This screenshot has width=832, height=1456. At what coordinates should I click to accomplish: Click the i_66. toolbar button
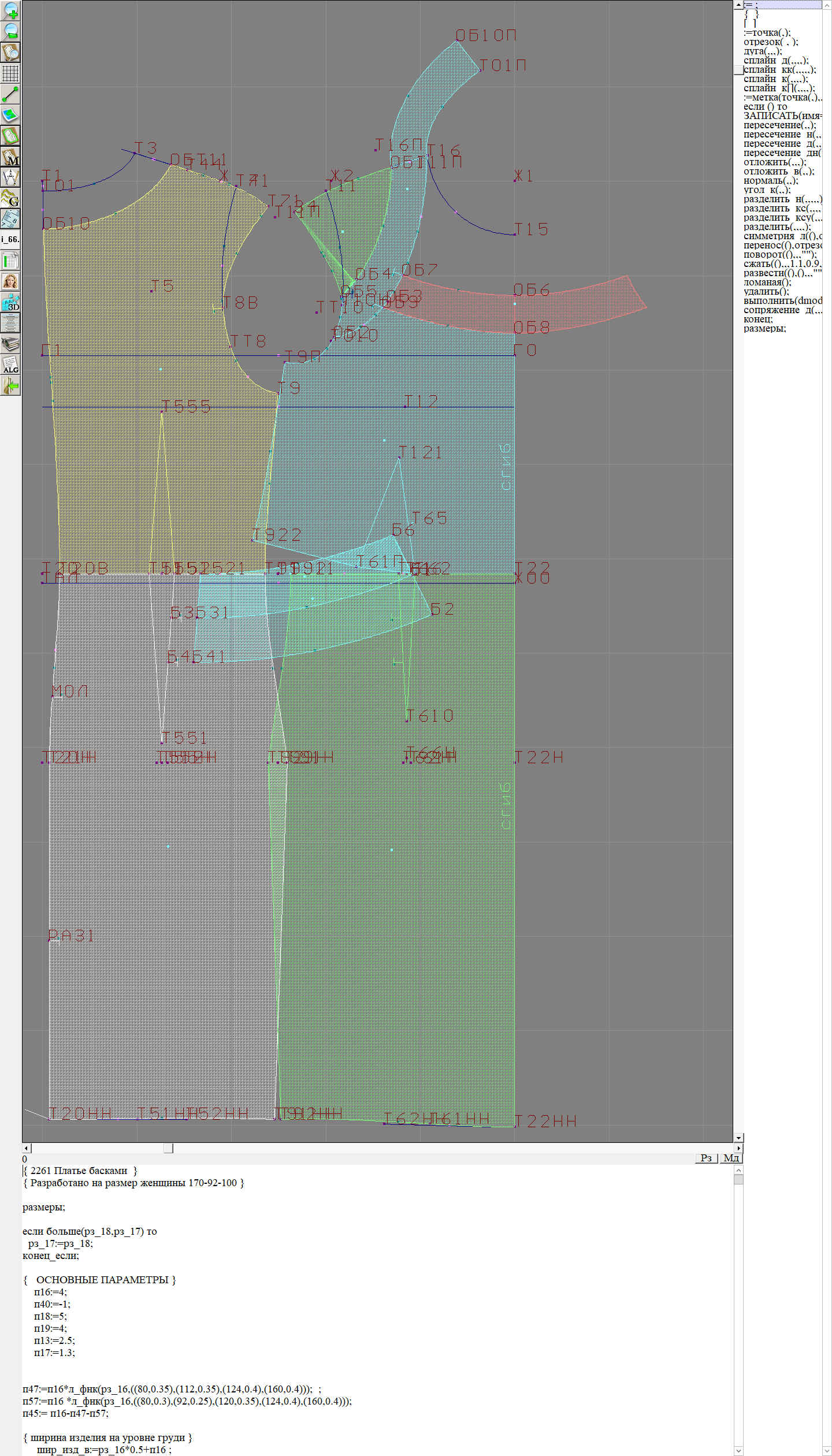click(x=10, y=239)
